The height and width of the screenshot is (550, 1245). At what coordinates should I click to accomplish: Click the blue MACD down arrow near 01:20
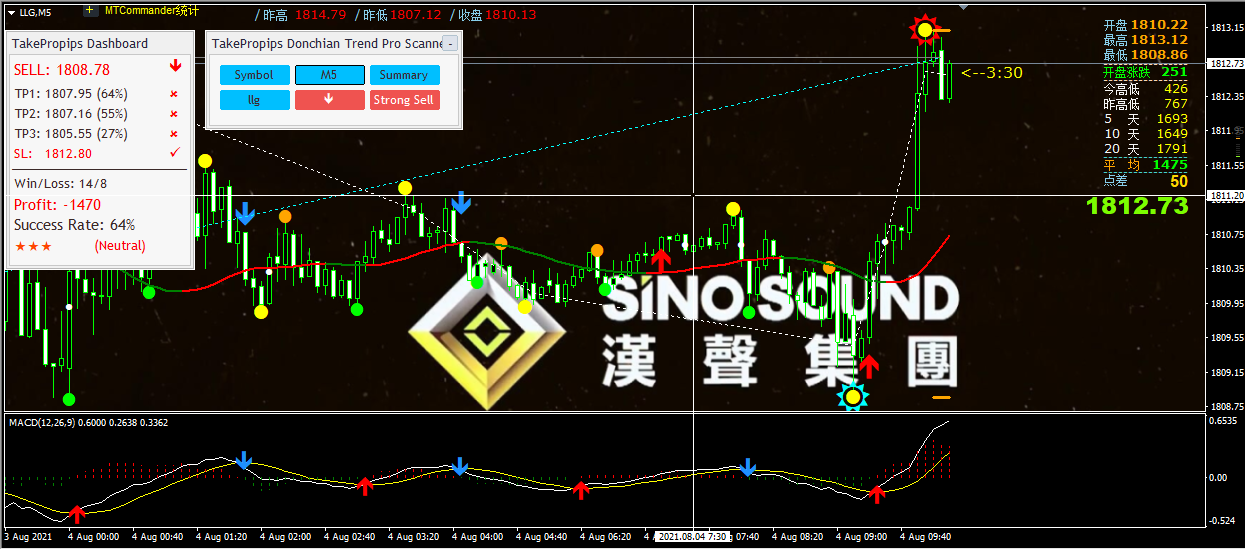(x=244, y=460)
